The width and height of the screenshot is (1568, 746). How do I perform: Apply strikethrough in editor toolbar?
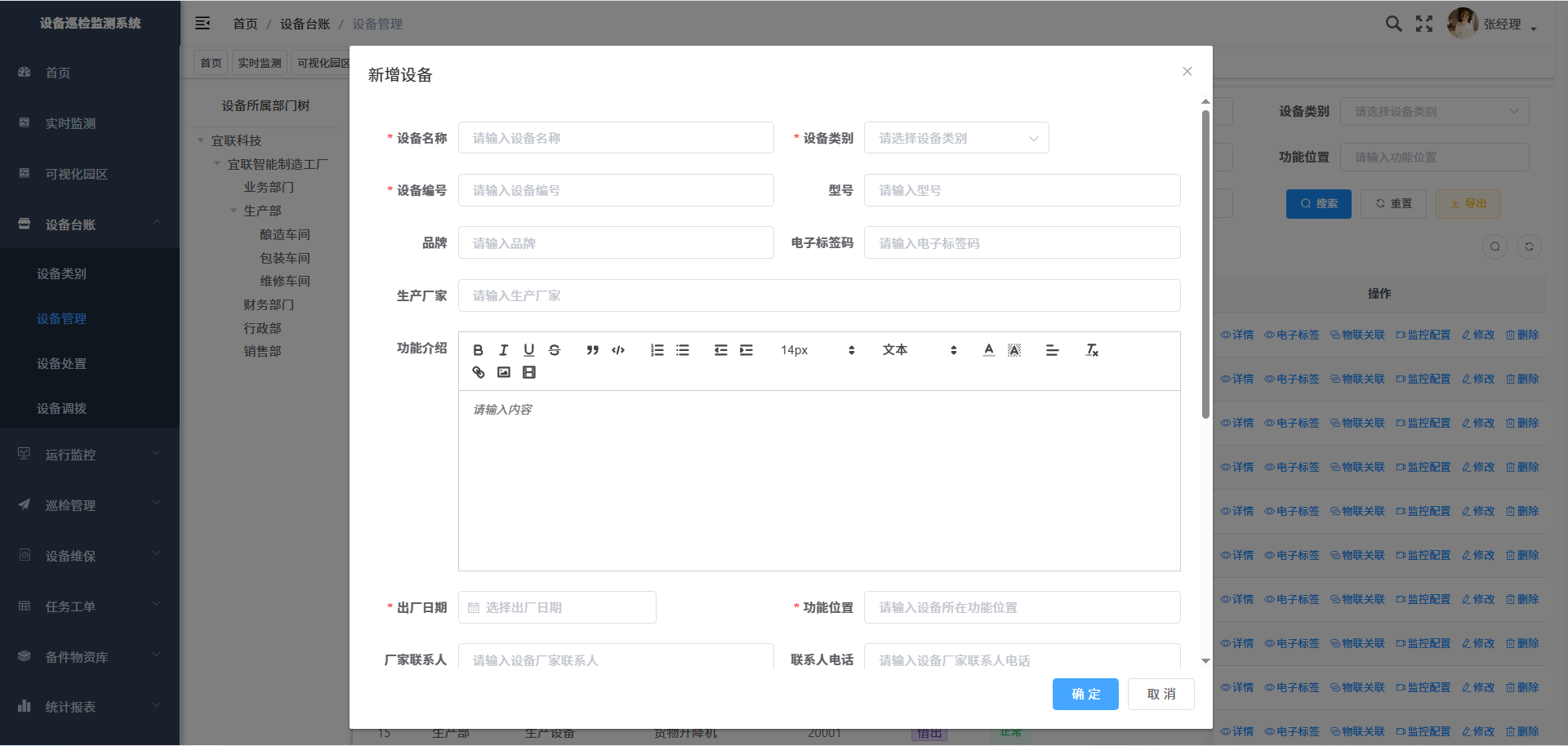click(x=555, y=350)
